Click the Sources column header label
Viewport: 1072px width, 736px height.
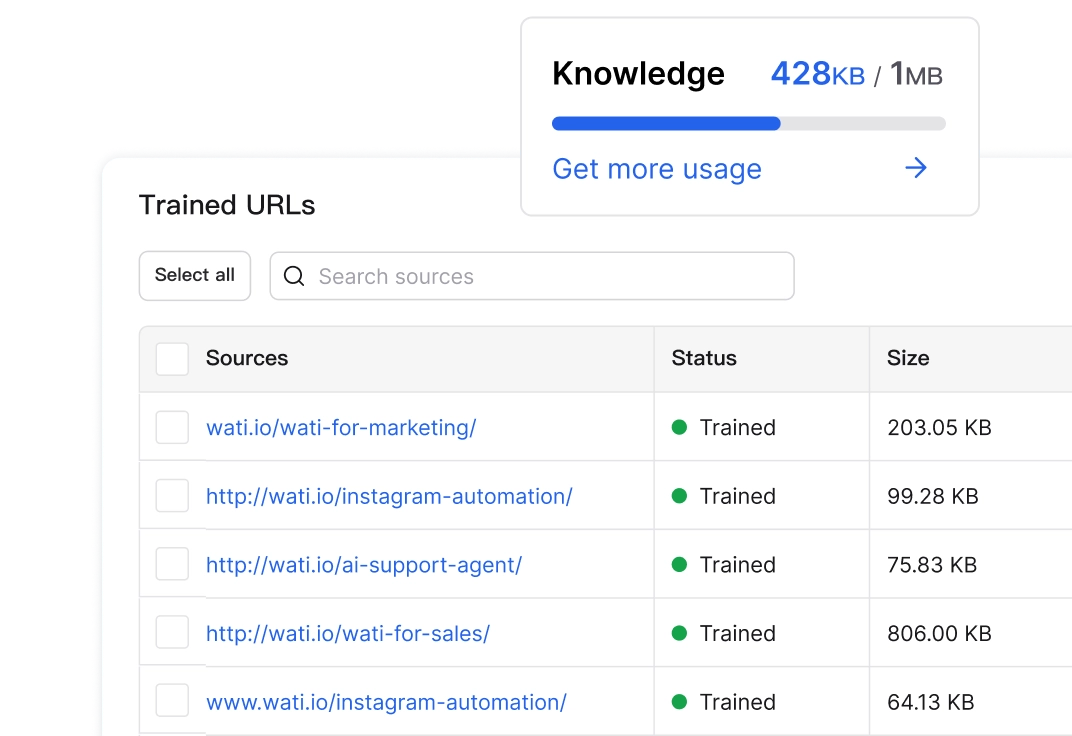click(247, 358)
